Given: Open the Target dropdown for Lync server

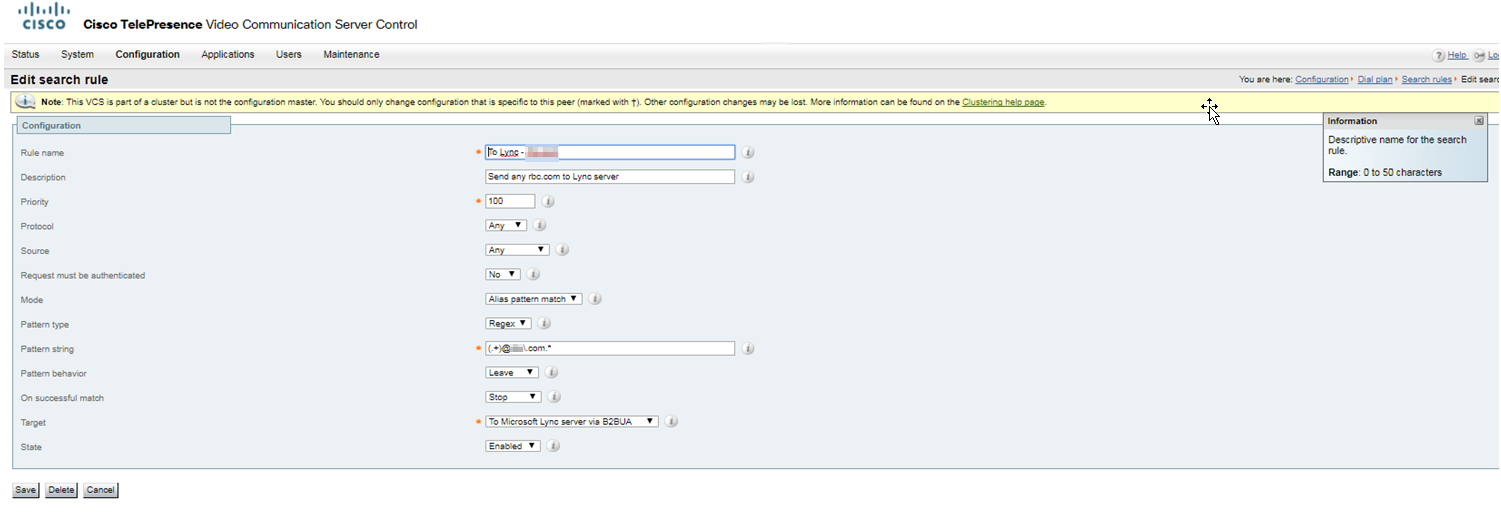Looking at the screenshot, I should pos(572,422).
